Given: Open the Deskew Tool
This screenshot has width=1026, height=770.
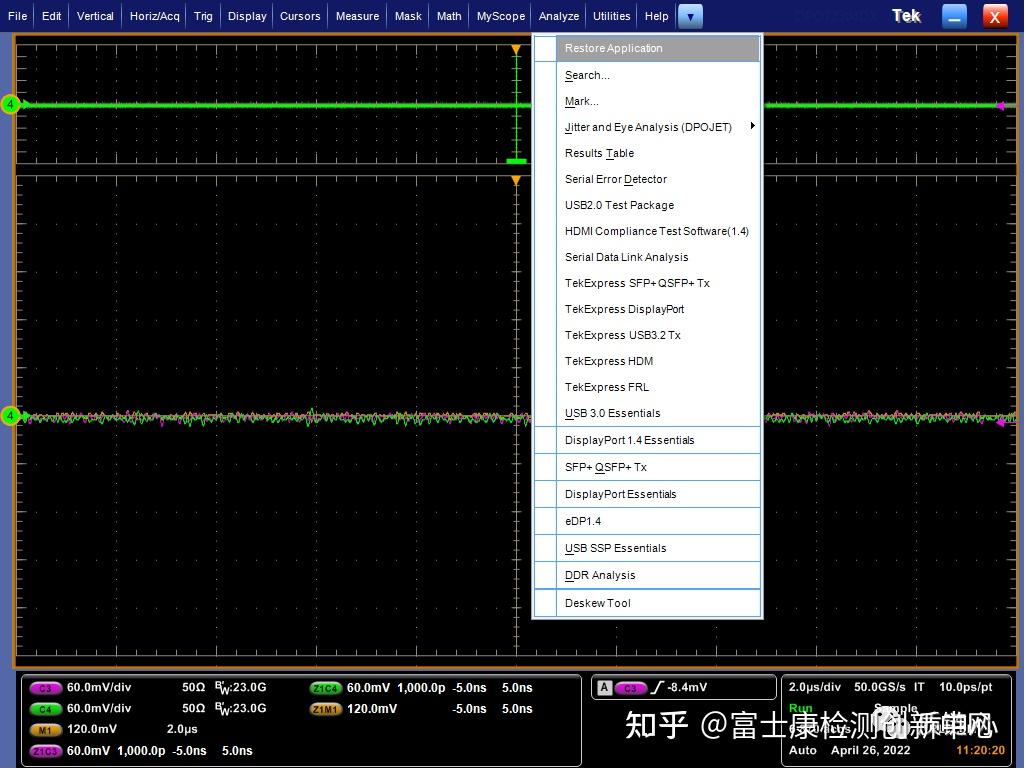Looking at the screenshot, I should coord(597,603).
